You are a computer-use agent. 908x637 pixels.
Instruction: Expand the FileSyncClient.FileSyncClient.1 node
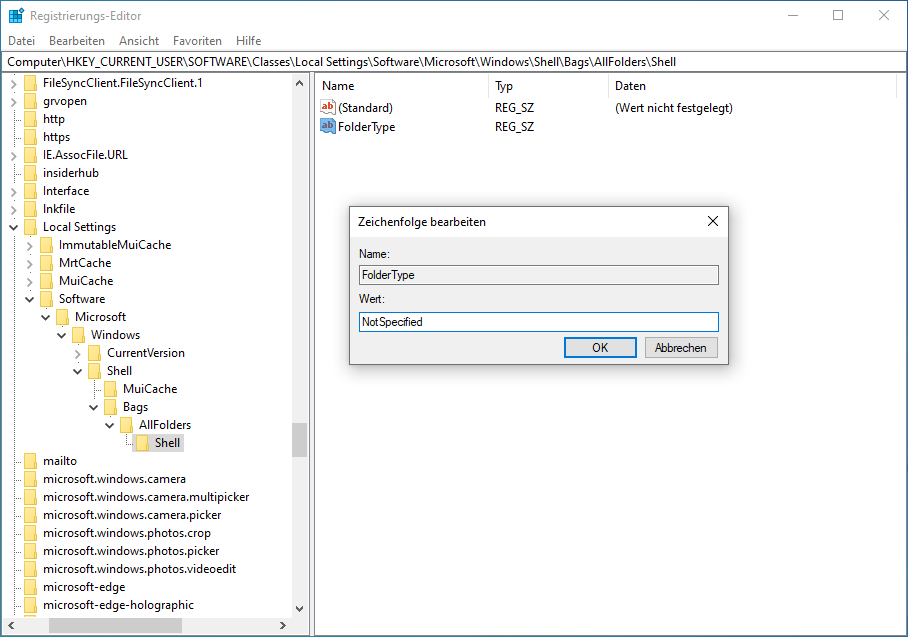pos(14,83)
